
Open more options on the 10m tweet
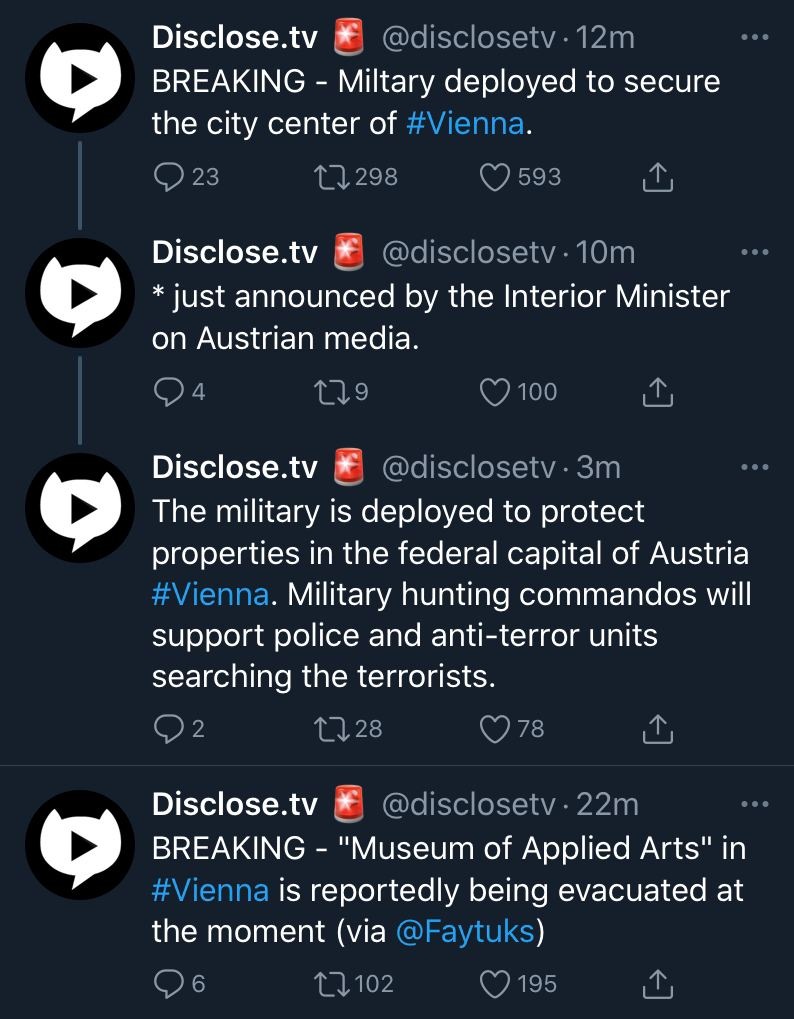coord(755,252)
